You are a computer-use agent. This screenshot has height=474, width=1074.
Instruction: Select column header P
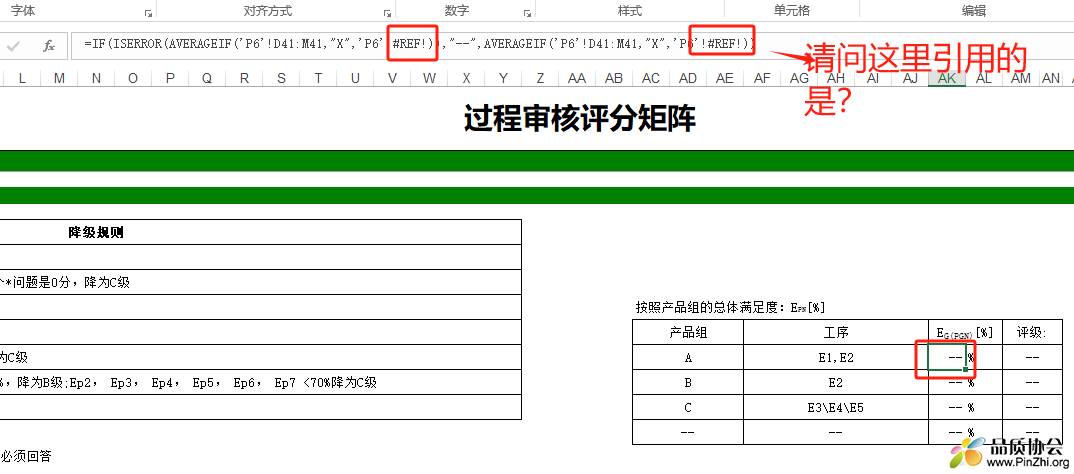tap(171, 78)
